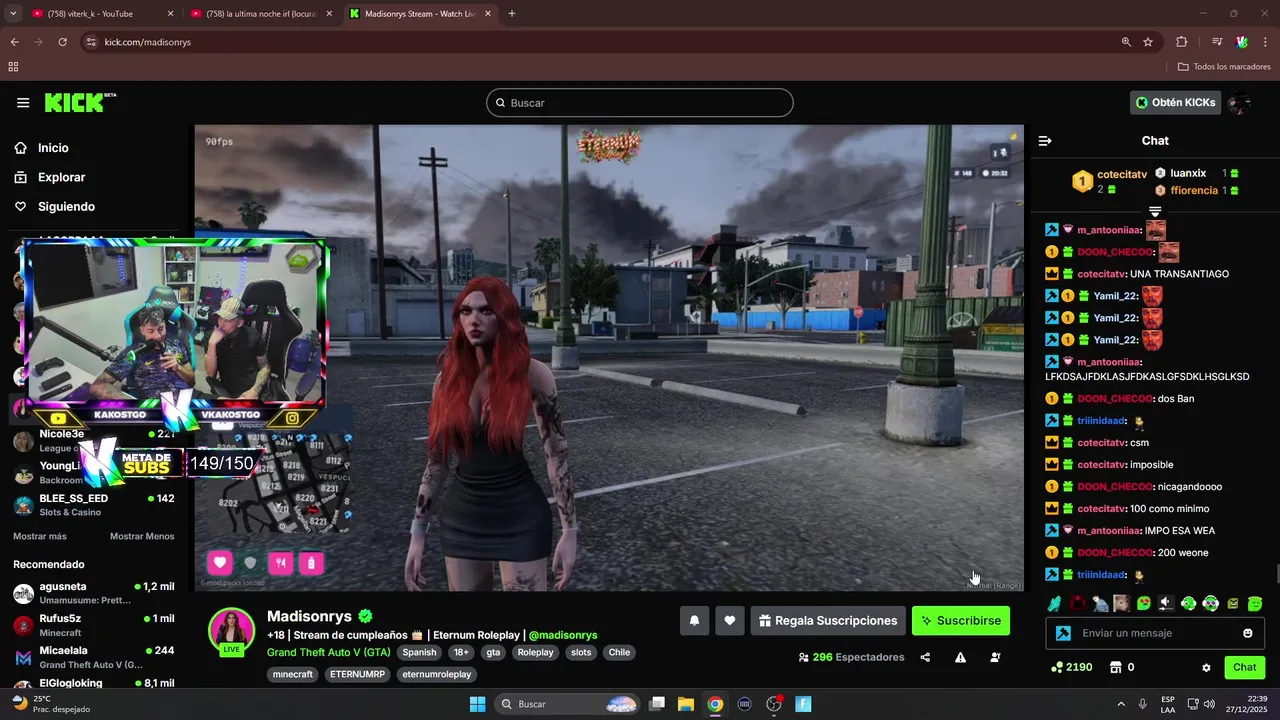Show hidden system tray icons
Viewport: 1280px width, 720px height.
(1120, 704)
